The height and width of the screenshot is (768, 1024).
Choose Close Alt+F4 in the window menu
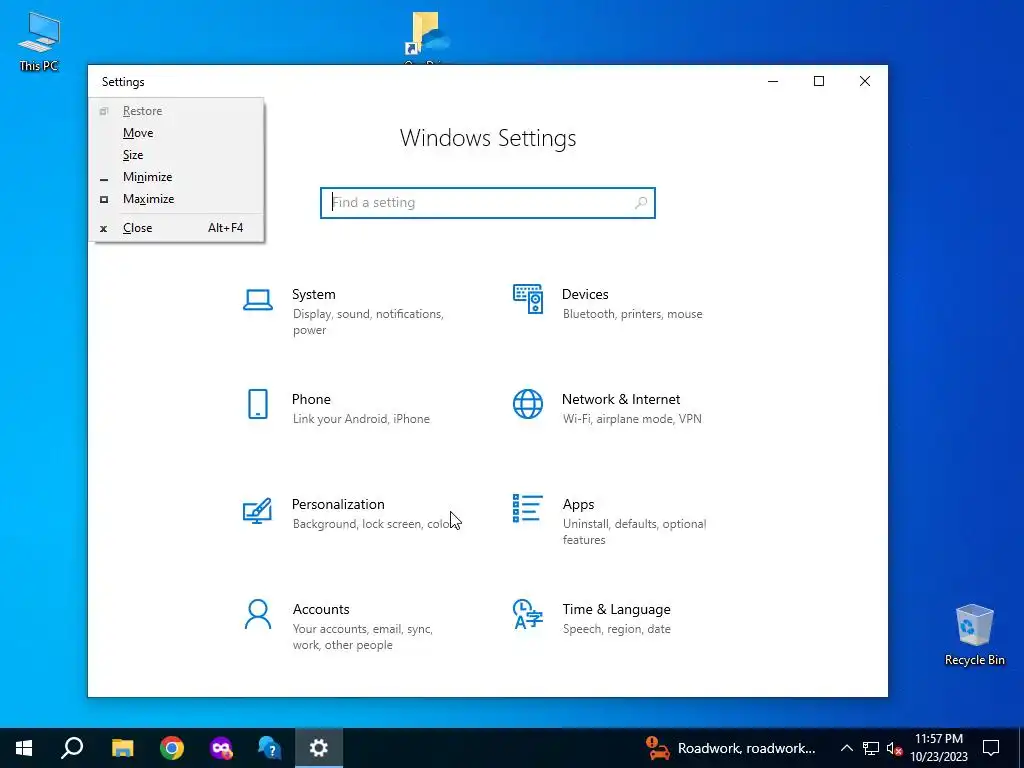point(176,228)
